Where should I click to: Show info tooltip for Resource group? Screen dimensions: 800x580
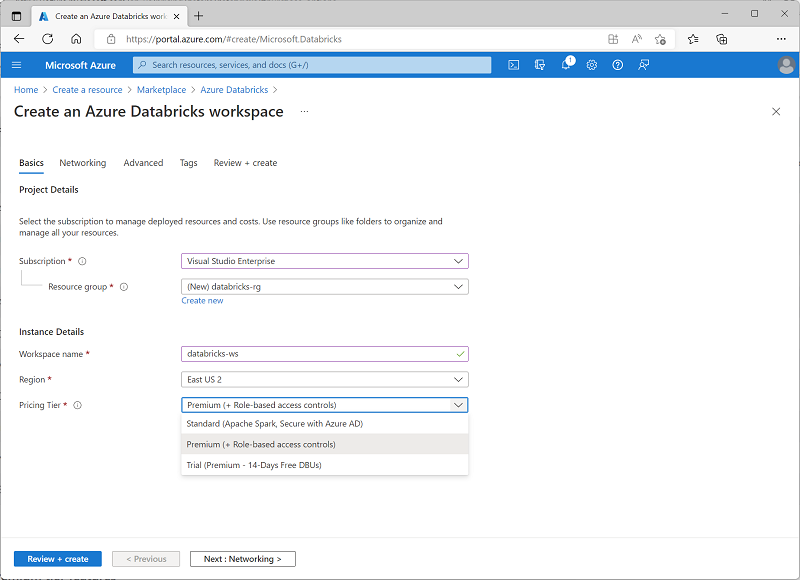124,287
